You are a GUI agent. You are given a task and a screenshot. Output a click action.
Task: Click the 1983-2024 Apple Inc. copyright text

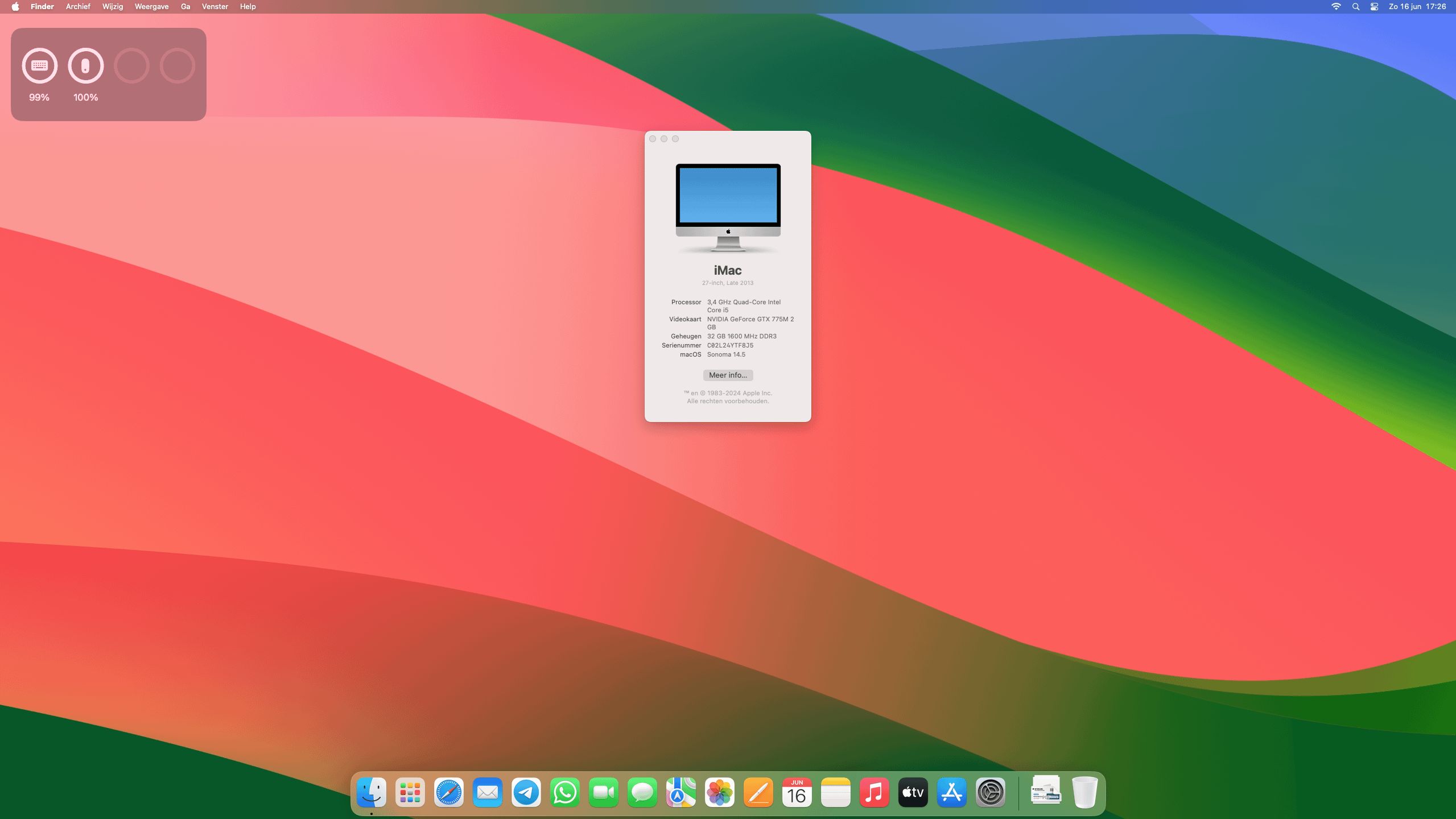coord(728,393)
